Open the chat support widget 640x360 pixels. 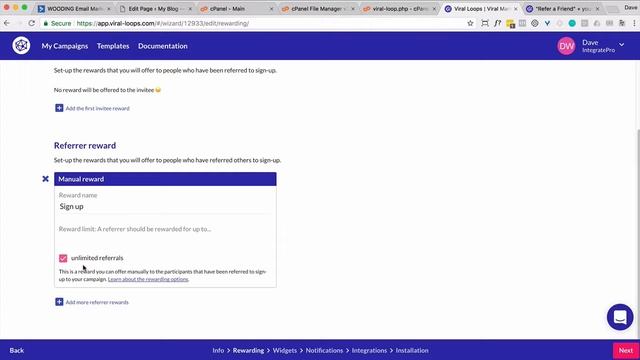point(620,317)
